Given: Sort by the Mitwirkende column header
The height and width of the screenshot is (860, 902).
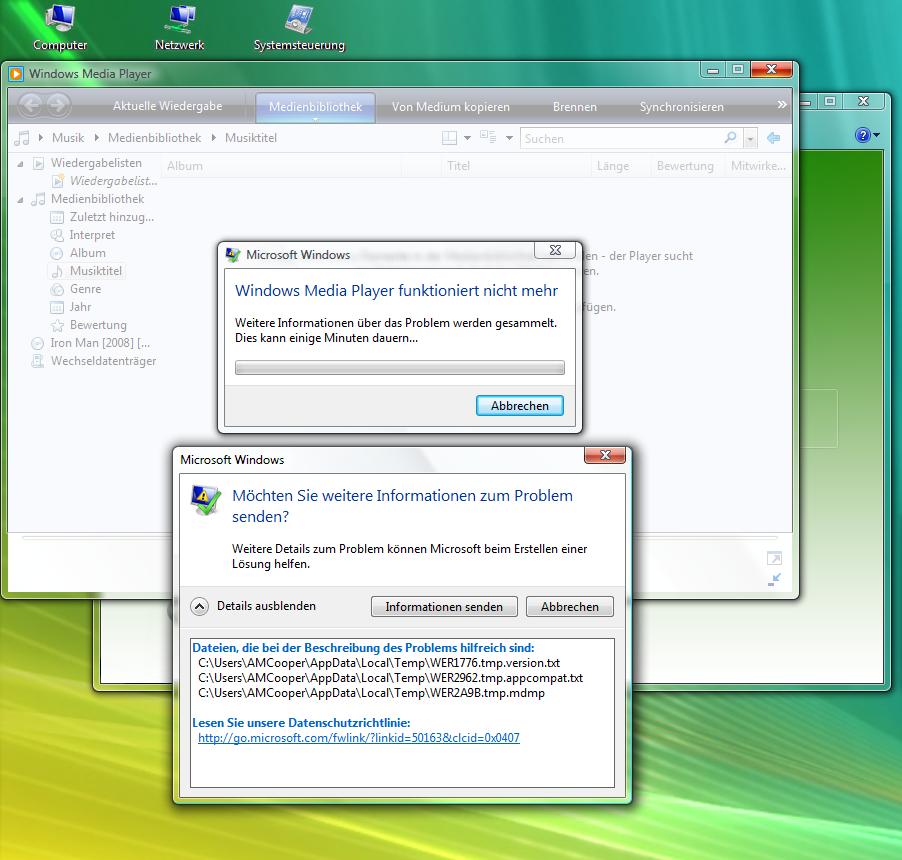Looking at the screenshot, I should (757, 166).
